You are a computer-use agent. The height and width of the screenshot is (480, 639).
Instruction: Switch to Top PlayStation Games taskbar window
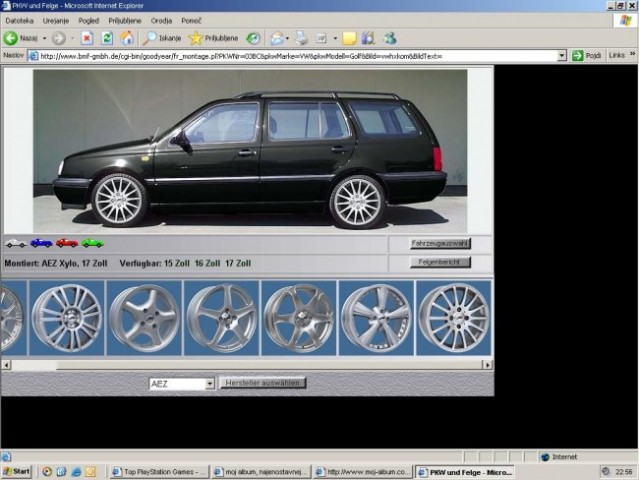[x=160, y=472]
